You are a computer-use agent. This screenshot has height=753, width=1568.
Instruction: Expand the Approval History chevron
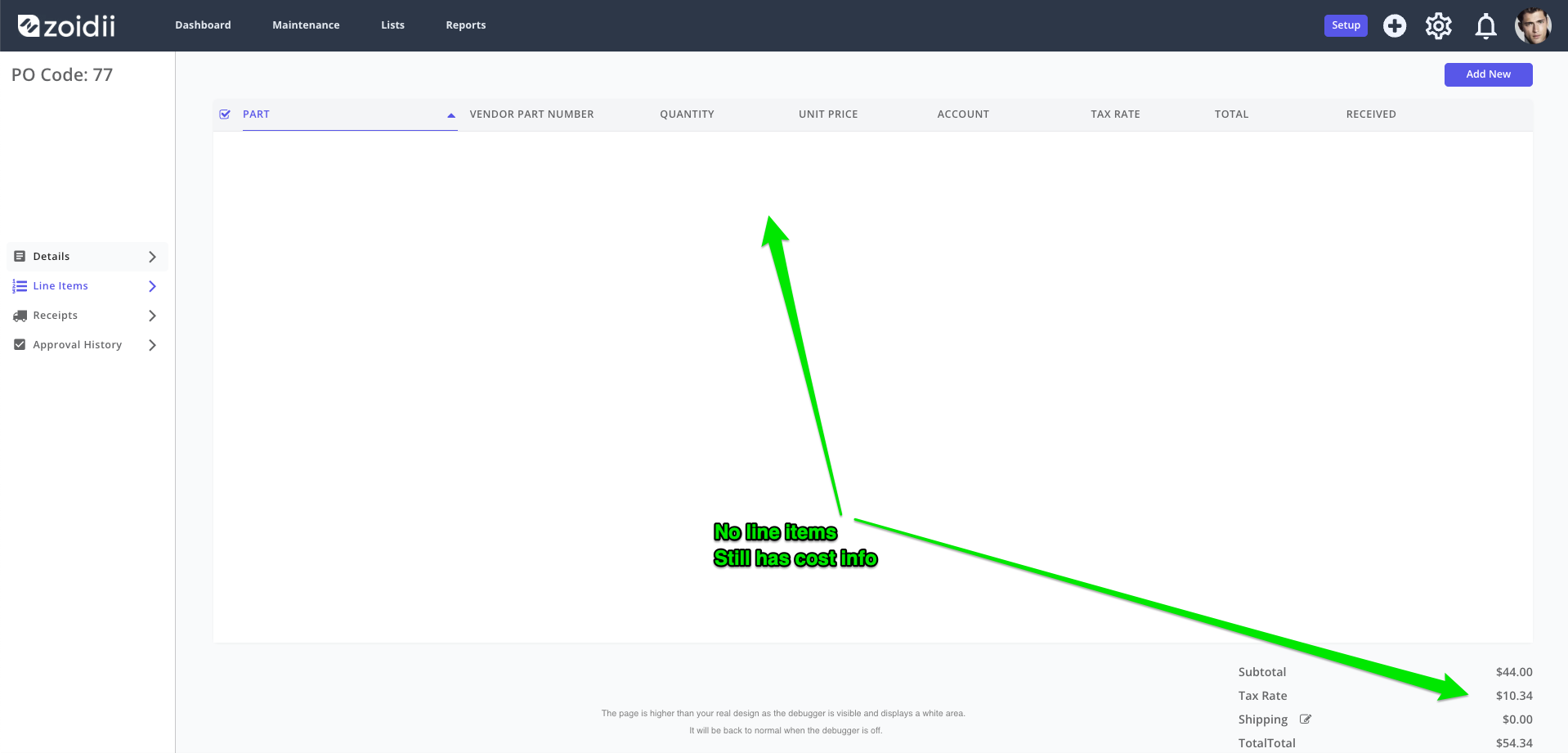152,345
